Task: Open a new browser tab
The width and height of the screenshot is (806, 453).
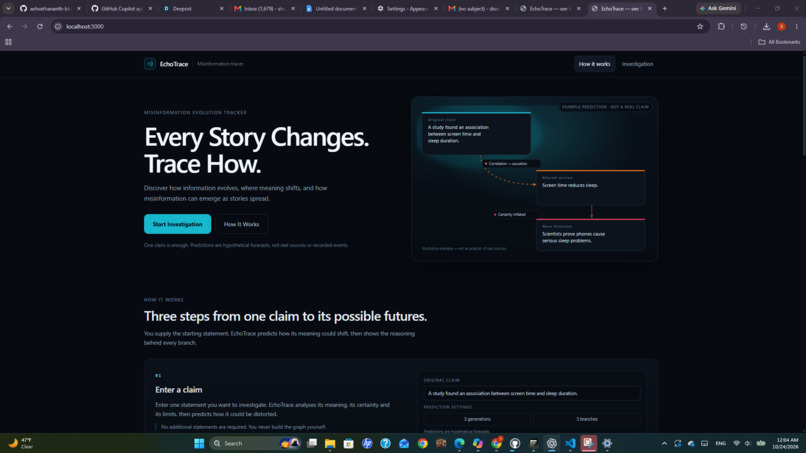Action: [665, 8]
